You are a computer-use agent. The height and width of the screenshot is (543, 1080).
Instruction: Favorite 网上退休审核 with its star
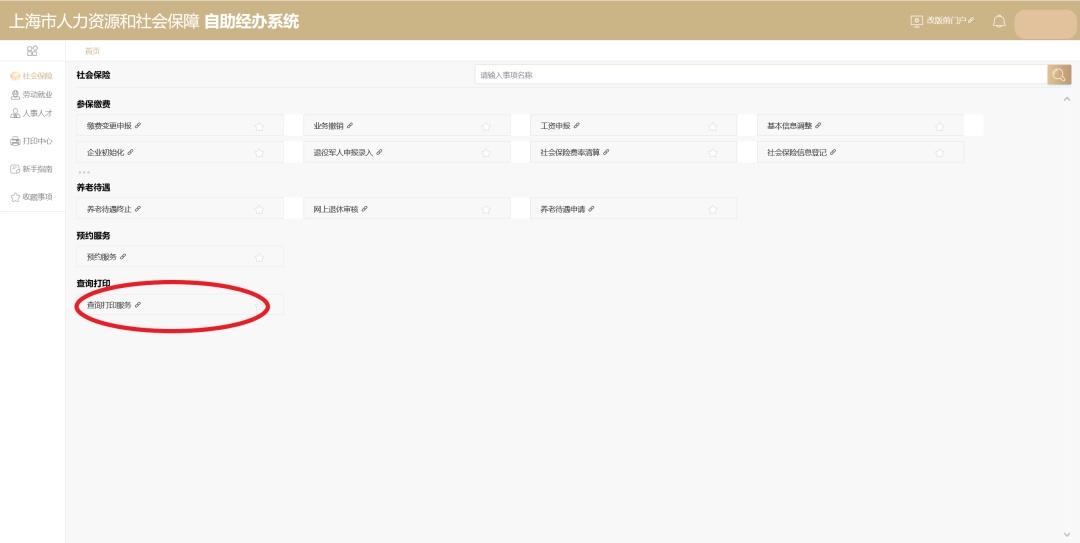pyautogui.click(x=486, y=209)
